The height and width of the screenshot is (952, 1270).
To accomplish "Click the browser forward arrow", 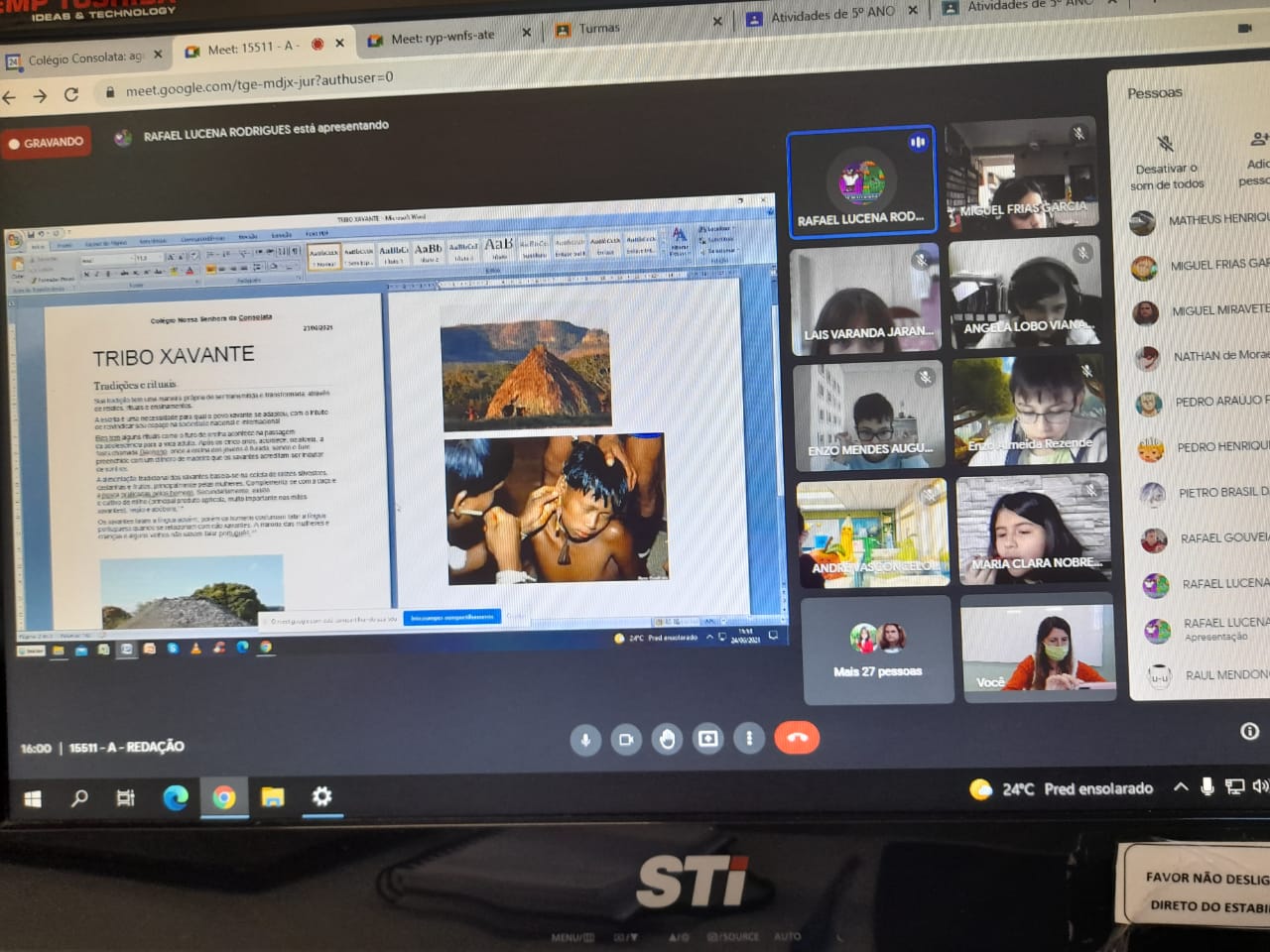I will 40,96.
